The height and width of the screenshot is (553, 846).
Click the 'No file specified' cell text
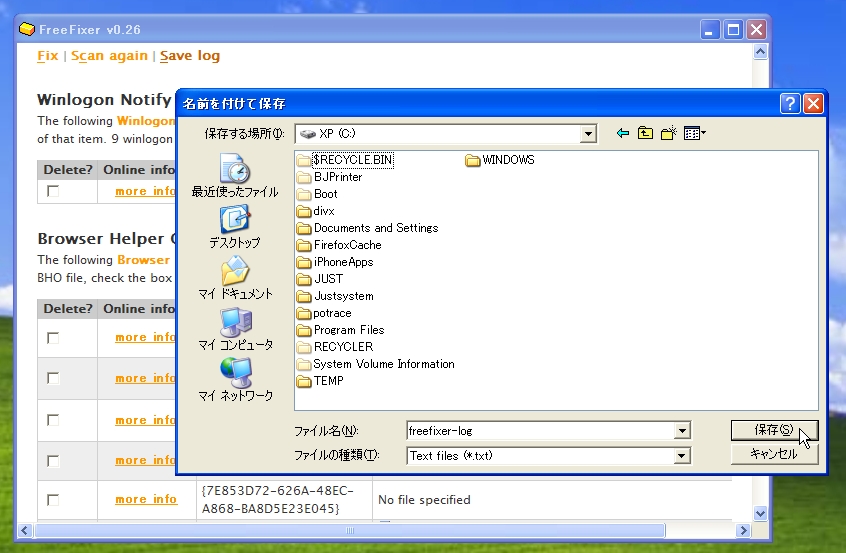coord(424,500)
